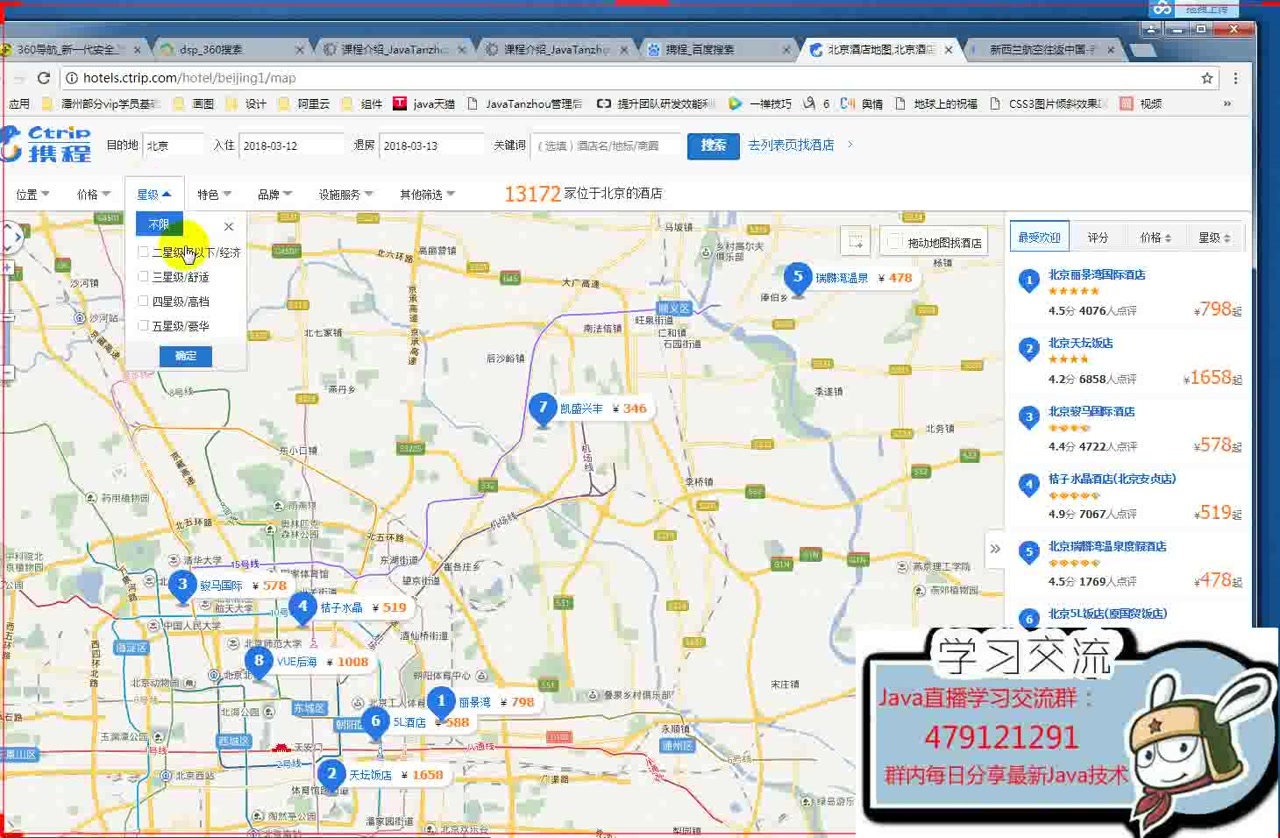Open the 提升团队研发效能 bookmark

coord(656,103)
